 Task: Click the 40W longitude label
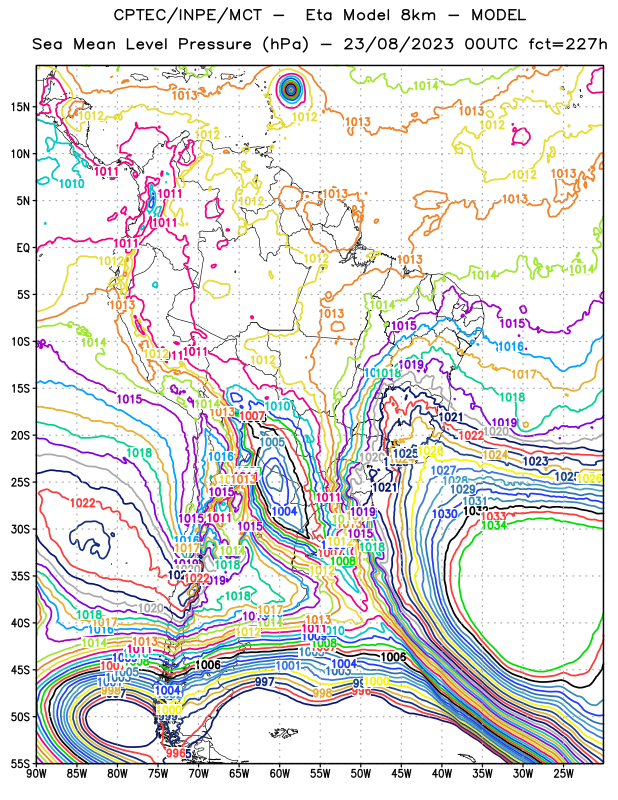point(442,774)
